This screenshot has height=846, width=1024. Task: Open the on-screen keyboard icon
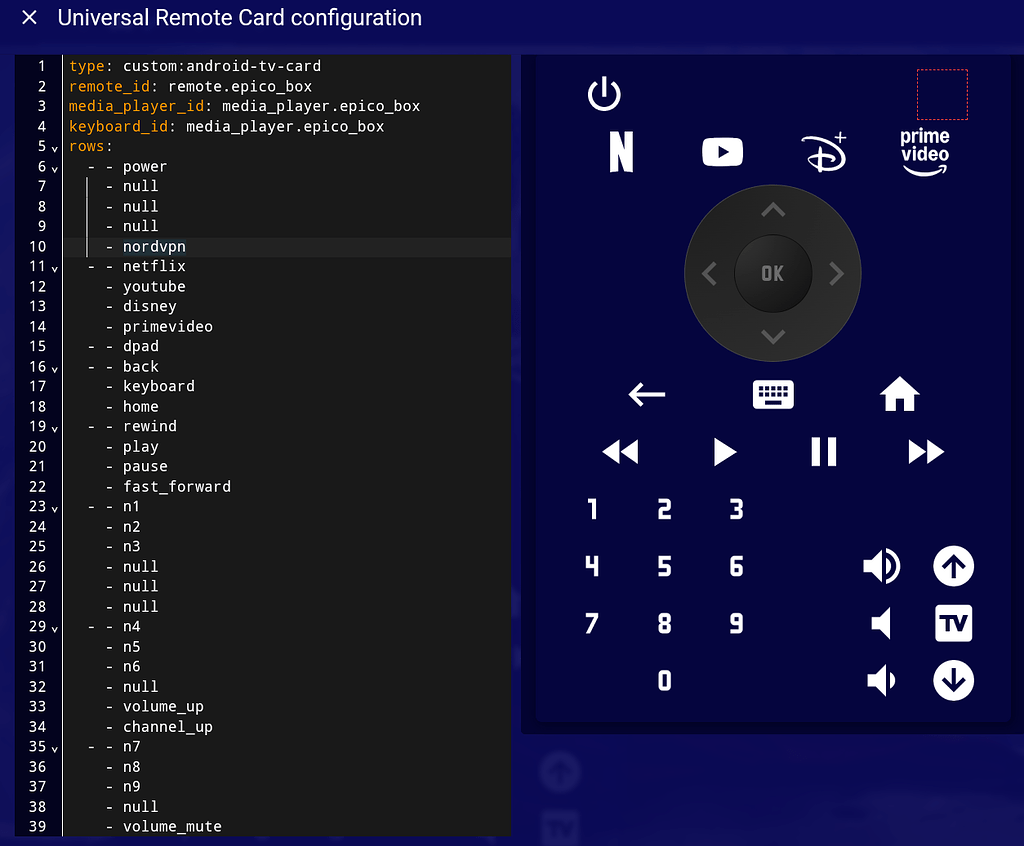[x=772, y=394]
